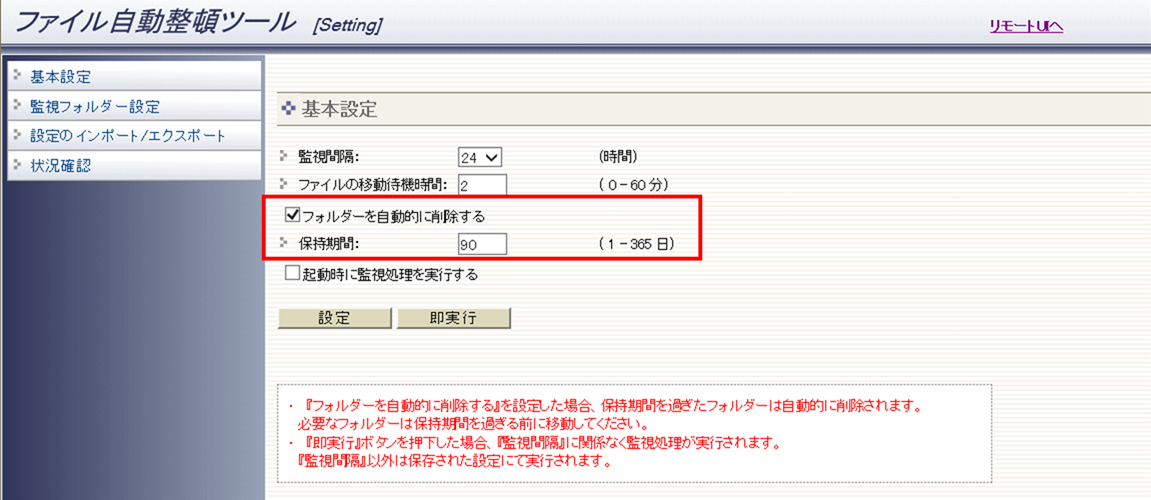Open 設定のインポート/エクスポート menu item
The image size is (1151, 500).
click(x=134, y=136)
